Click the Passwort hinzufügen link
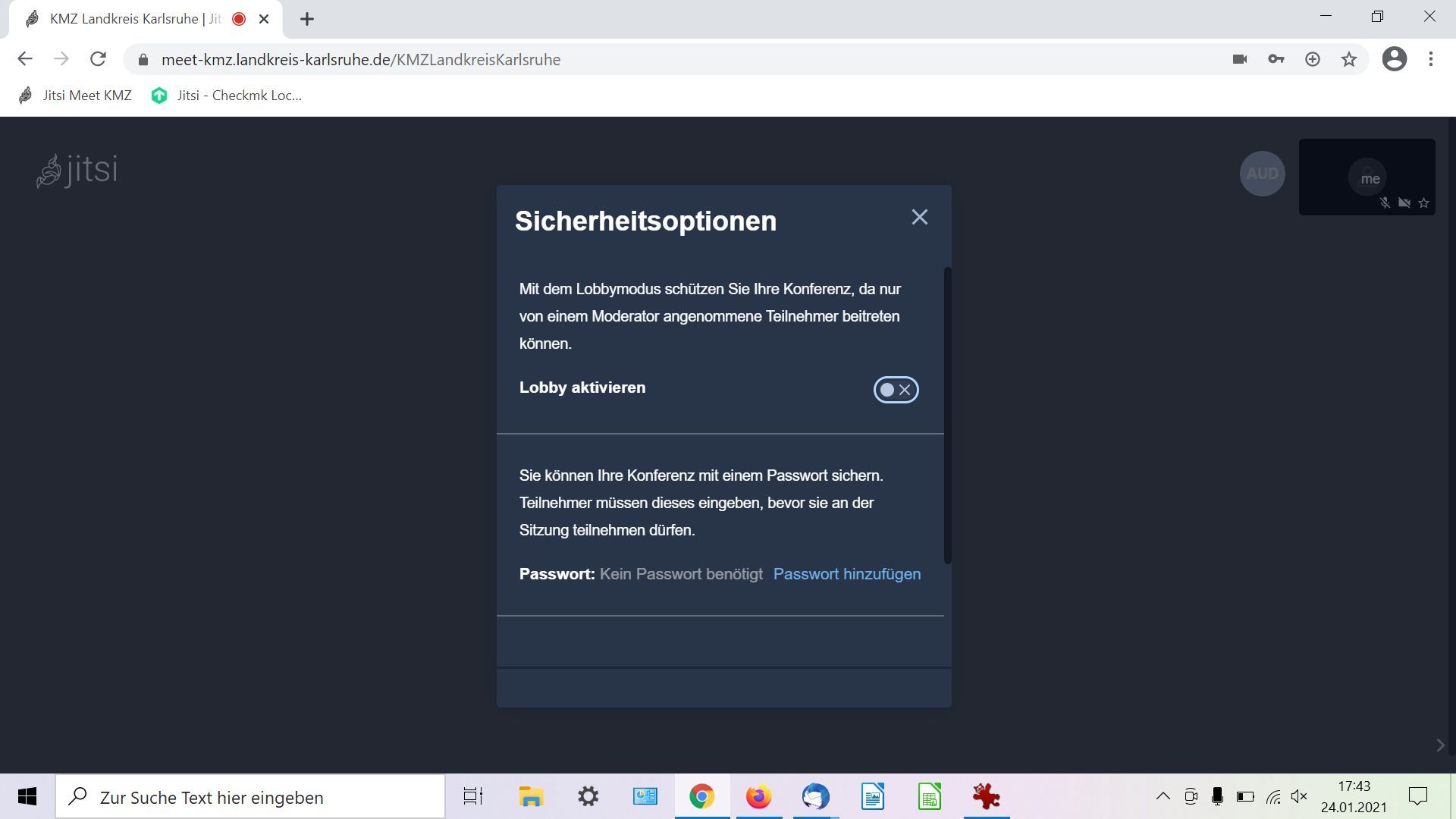The width and height of the screenshot is (1456, 819). click(846, 574)
